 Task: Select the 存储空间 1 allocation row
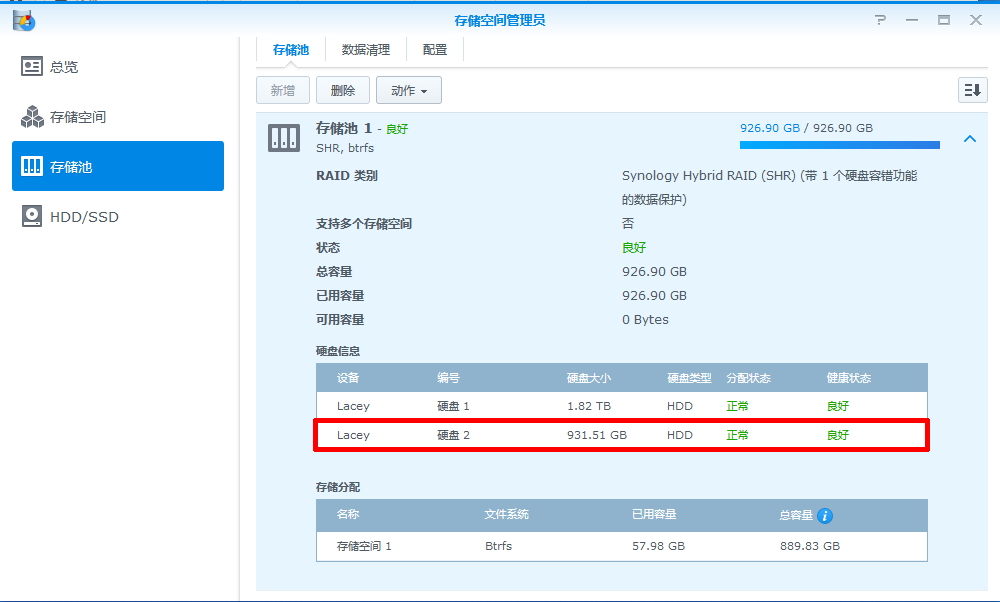(x=621, y=546)
